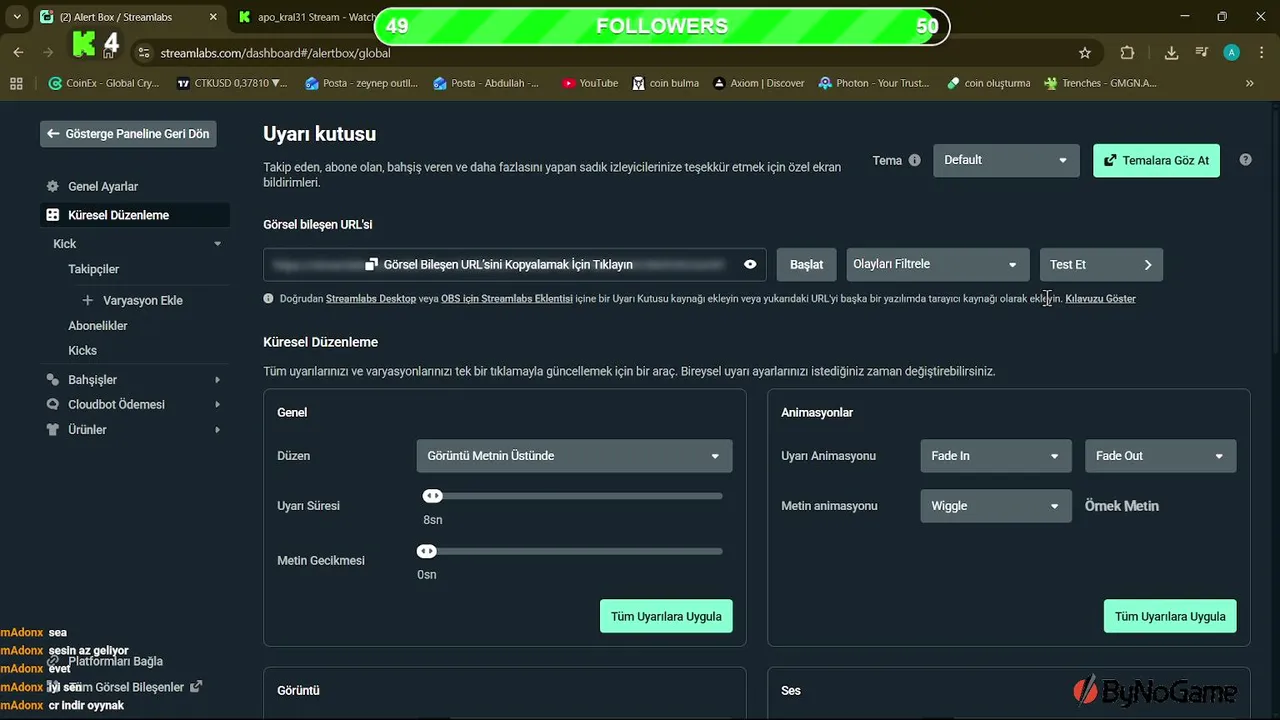
Task: Bookmark this page with the star icon
Action: 1085,53
